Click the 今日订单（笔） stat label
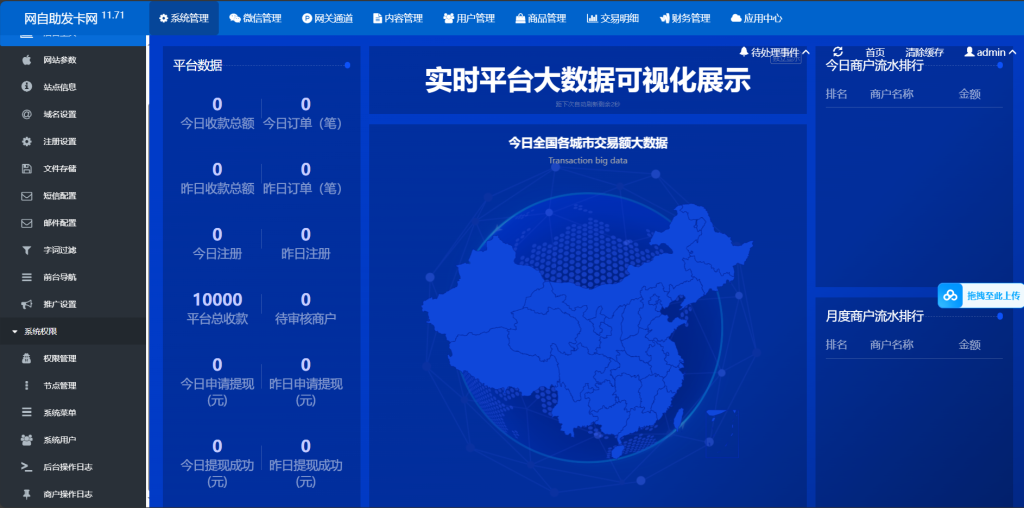Image resolution: width=1024 pixels, height=508 pixels. pyautogui.click(x=303, y=123)
